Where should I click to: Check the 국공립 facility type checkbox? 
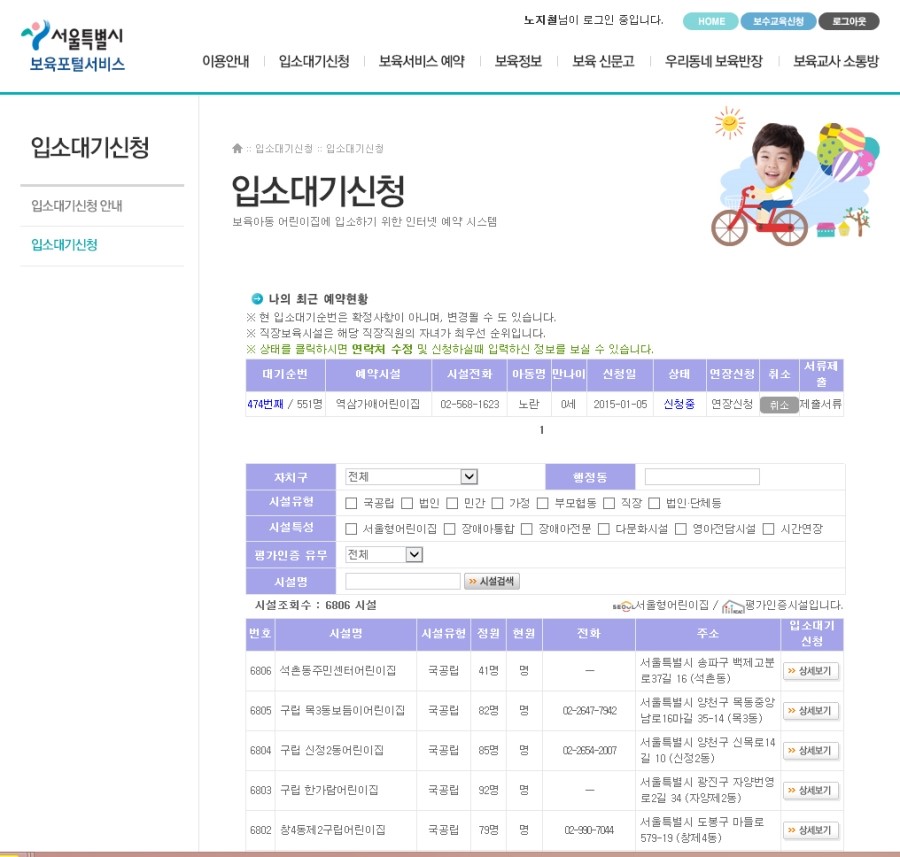click(x=351, y=503)
